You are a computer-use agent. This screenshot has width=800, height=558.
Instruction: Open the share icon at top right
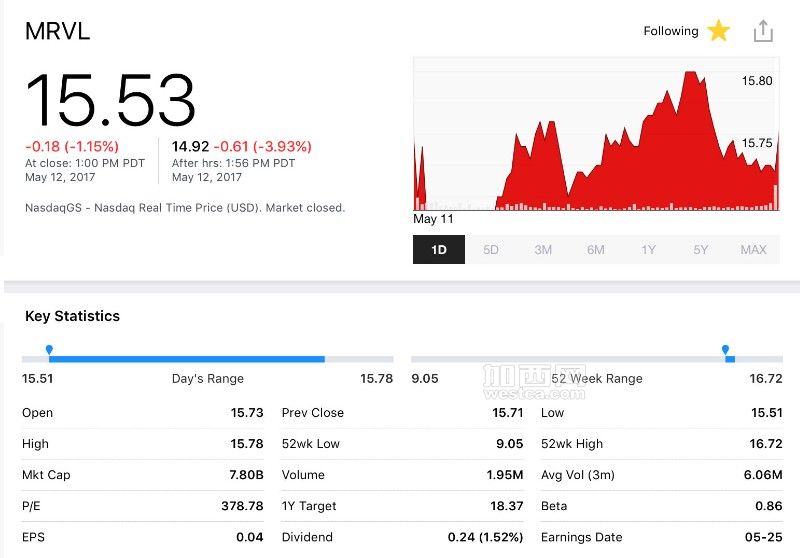click(x=763, y=31)
